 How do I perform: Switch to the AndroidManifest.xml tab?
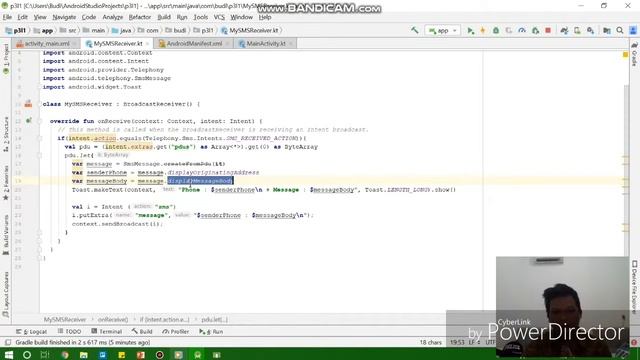coord(194,43)
